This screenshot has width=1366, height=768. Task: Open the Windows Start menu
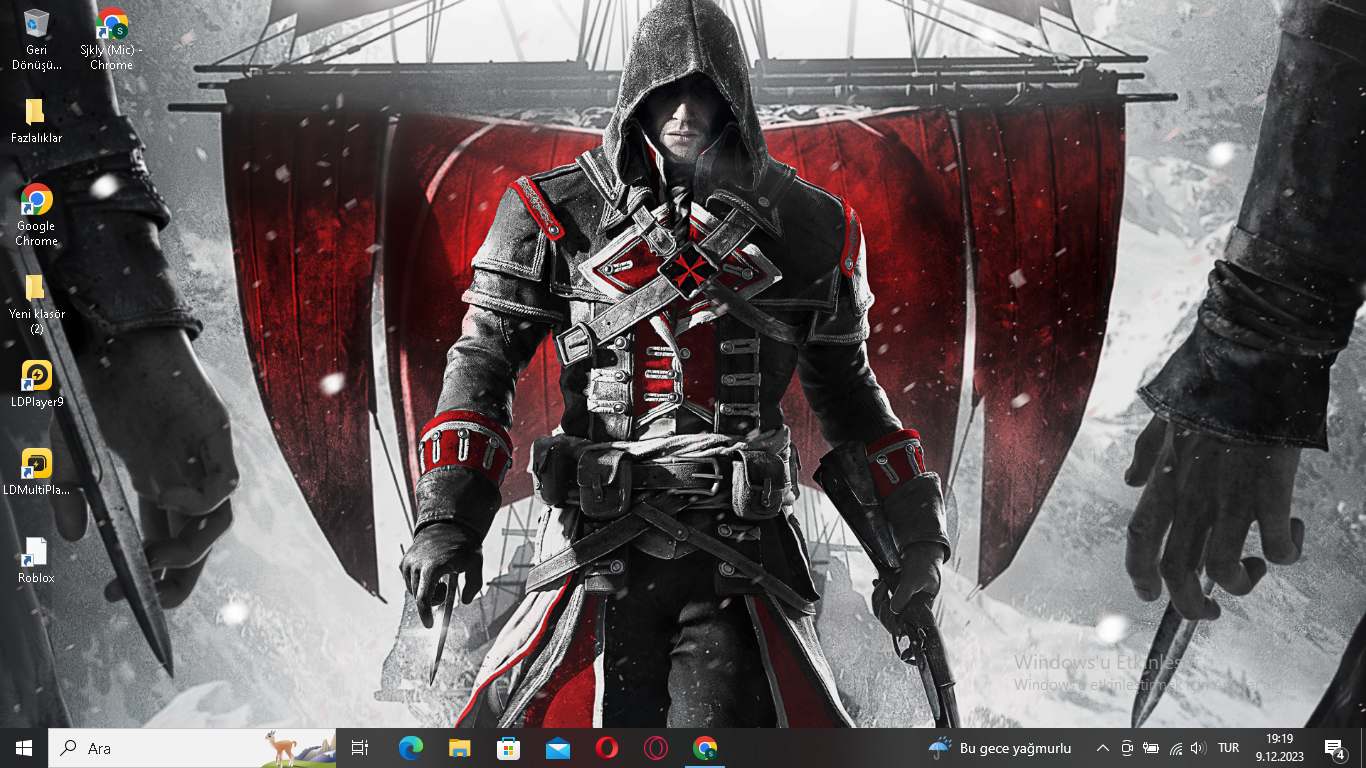tap(24, 748)
